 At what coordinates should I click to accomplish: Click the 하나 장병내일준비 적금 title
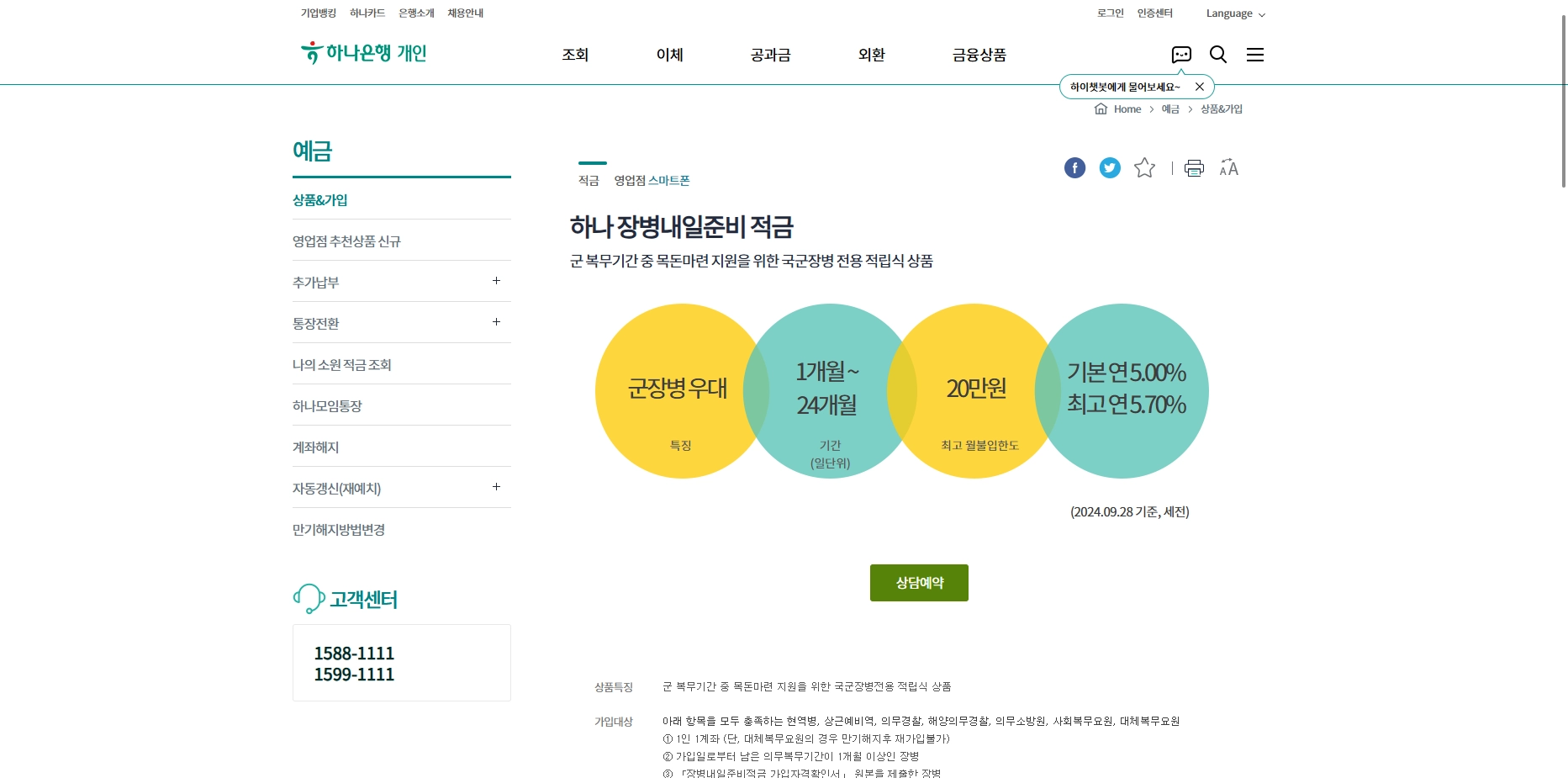pyautogui.click(x=682, y=227)
